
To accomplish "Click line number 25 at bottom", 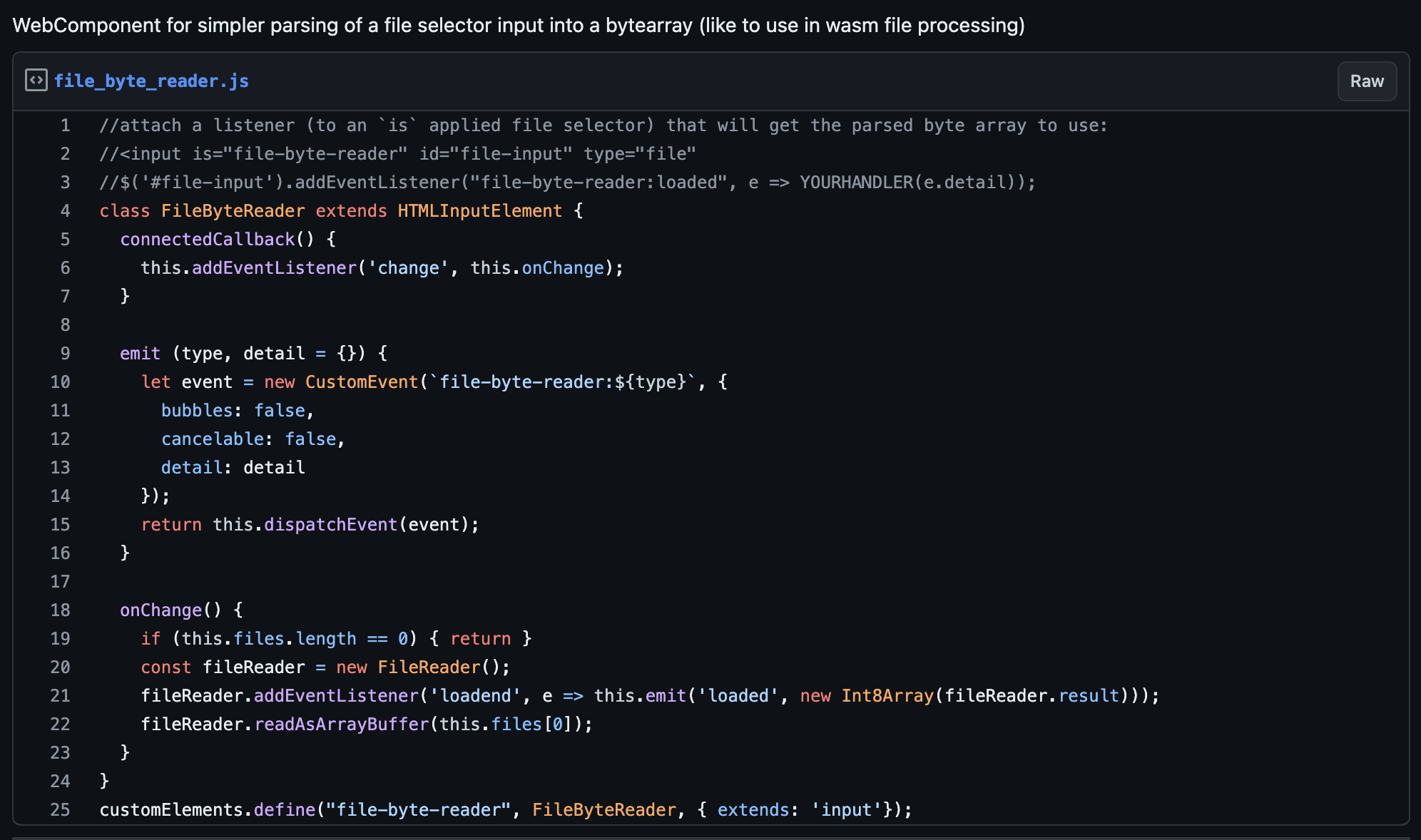I will pyautogui.click(x=61, y=810).
